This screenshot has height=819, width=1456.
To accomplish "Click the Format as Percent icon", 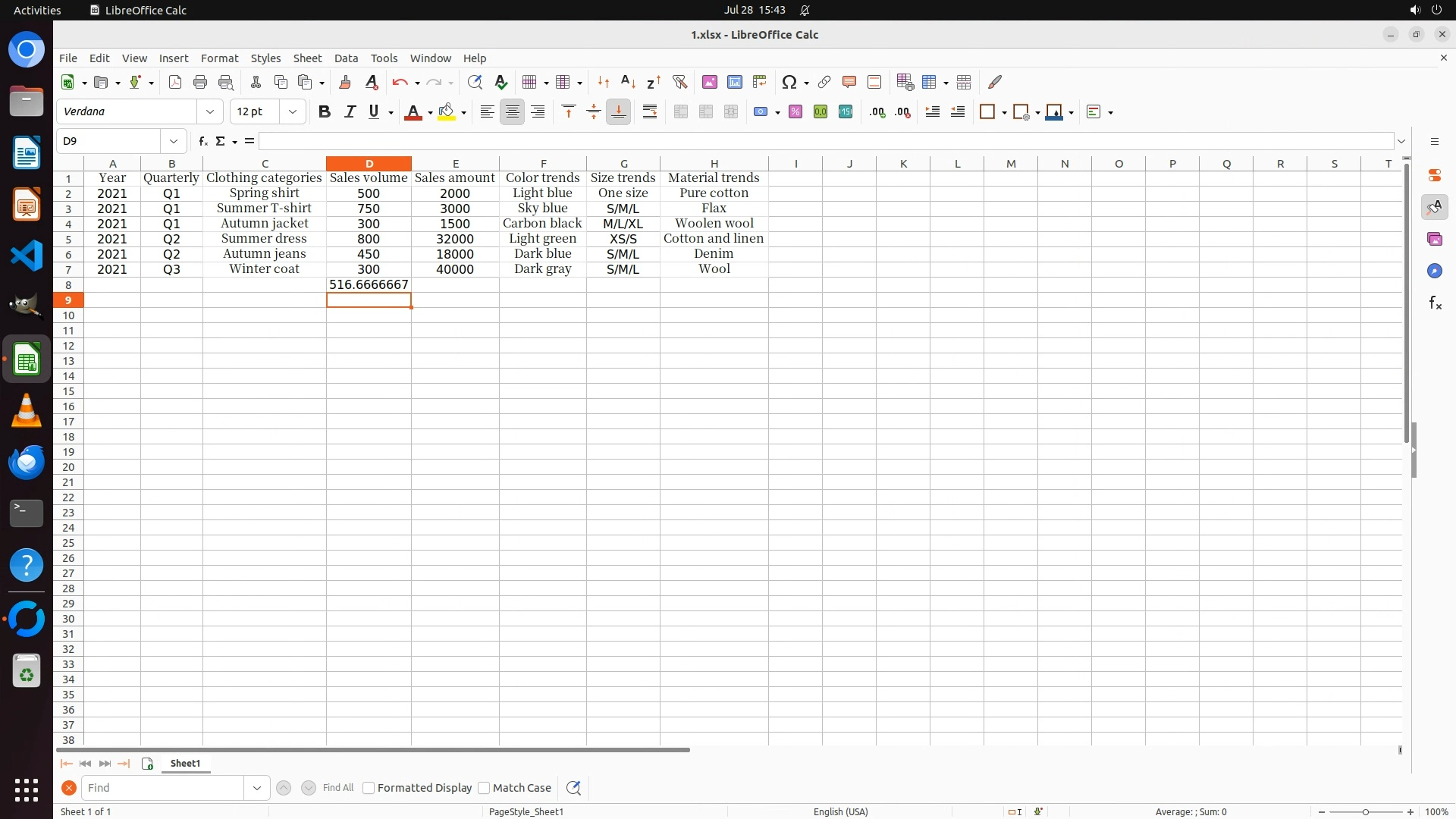I will 795,112.
